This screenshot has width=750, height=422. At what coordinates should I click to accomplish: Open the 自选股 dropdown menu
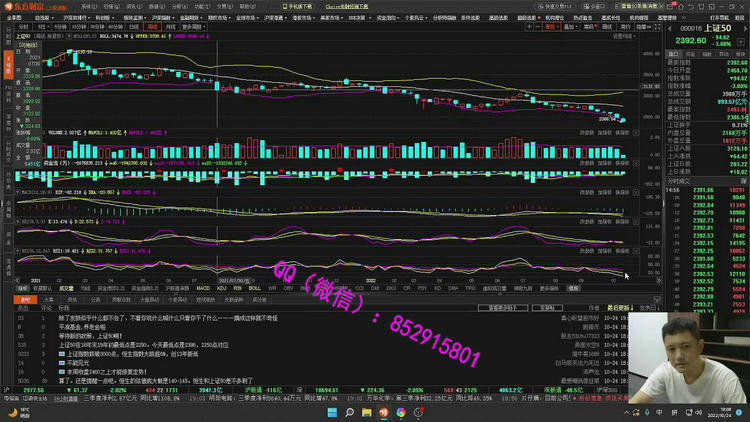(x=43, y=18)
